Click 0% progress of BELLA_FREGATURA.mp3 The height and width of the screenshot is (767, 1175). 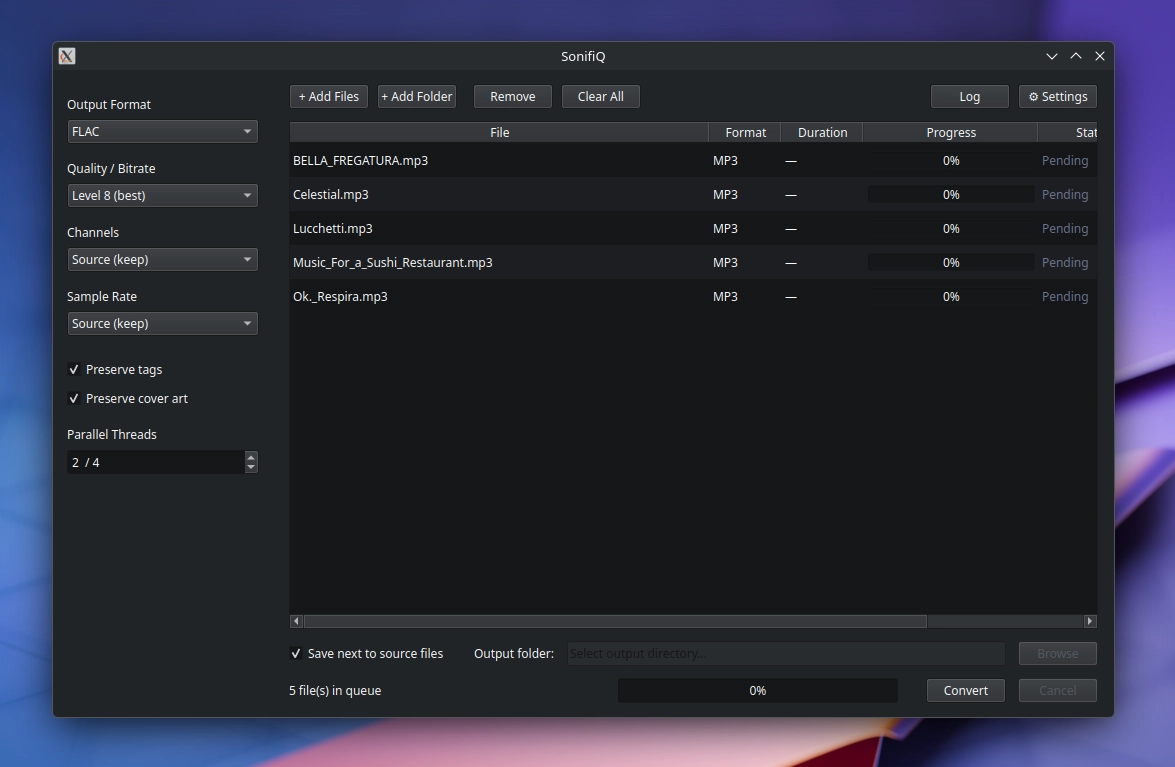pos(950,160)
